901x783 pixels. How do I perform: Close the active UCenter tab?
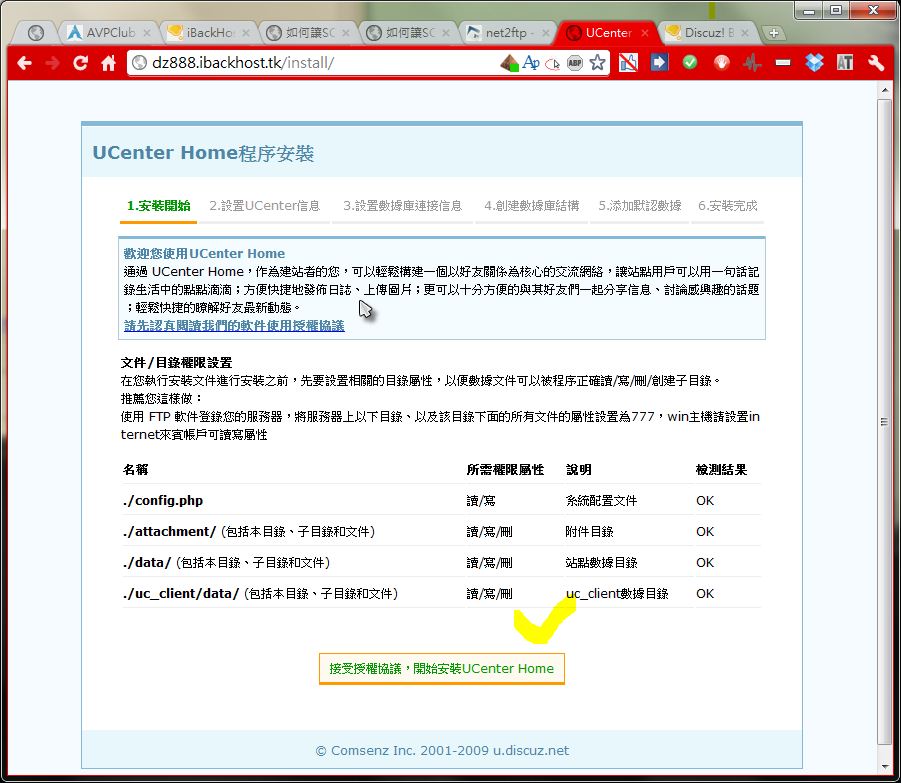tap(645, 32)
